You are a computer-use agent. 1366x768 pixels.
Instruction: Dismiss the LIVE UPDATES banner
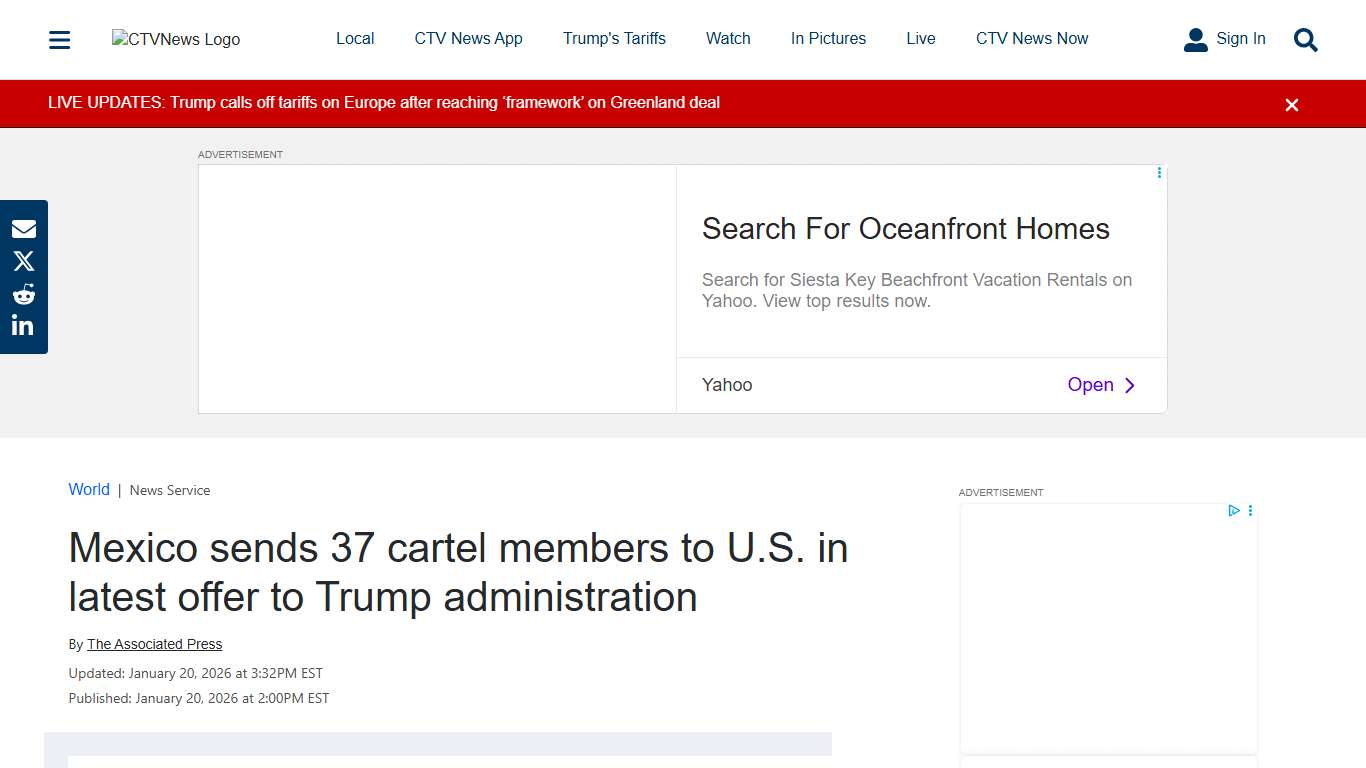coord(1291,104)
